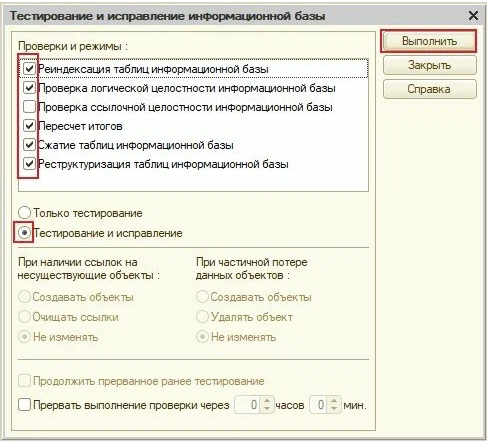Image resolution: width=488 pixels, height=441 pixels.
Task: Uncheck Проверка логической целостности checkbox
Action: pos(29,88)
